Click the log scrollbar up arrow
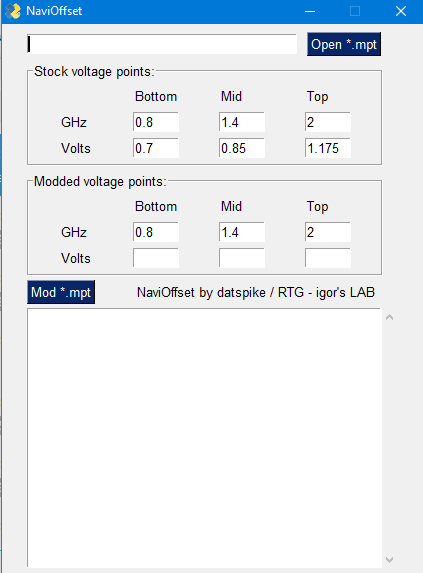Image resolution: width=423 pixels, height=573 pixels. (389, 317)
